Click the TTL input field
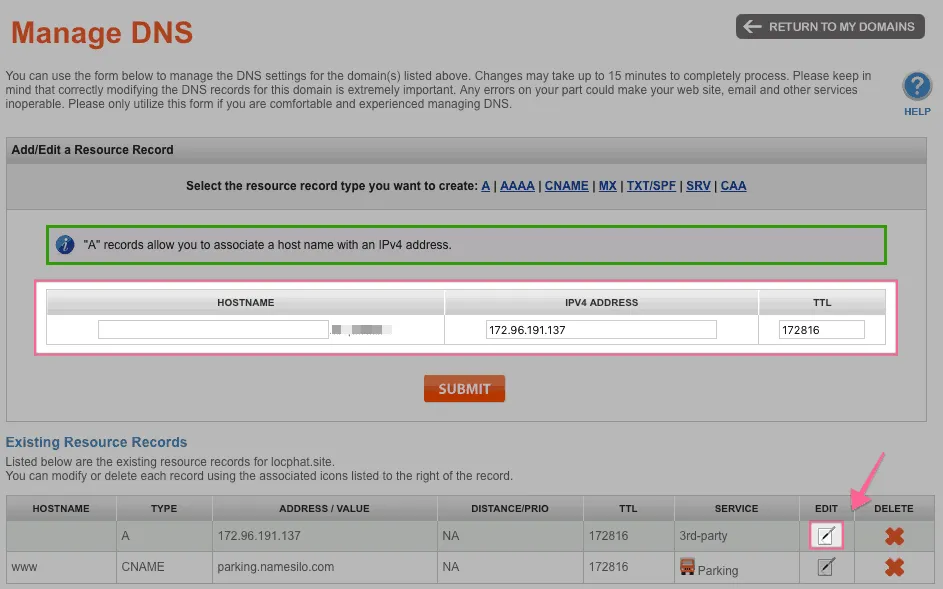Image resolution: width=943 pixels, height=589 pixels. click(x=822, y=330)
